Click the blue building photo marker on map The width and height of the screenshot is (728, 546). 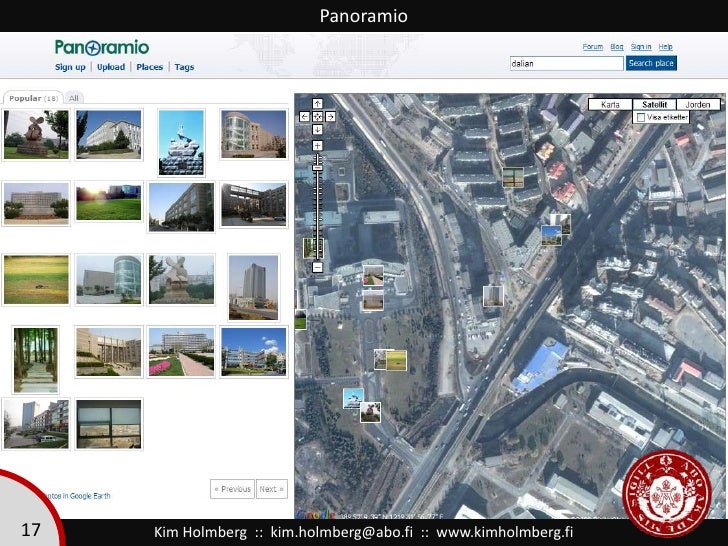pyautogui.click(x=552, y=235)
